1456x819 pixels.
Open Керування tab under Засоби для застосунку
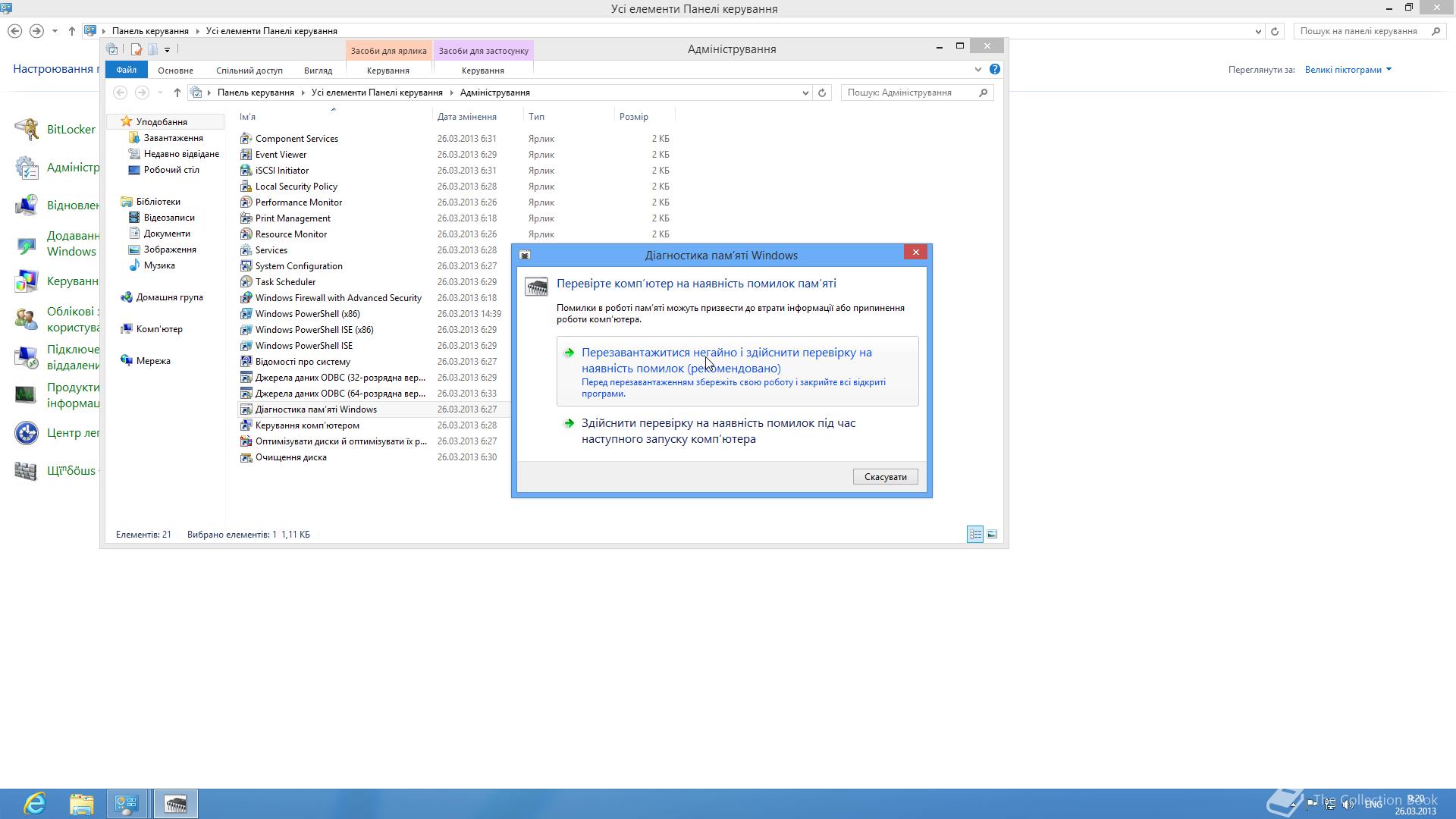click(483, 71)
